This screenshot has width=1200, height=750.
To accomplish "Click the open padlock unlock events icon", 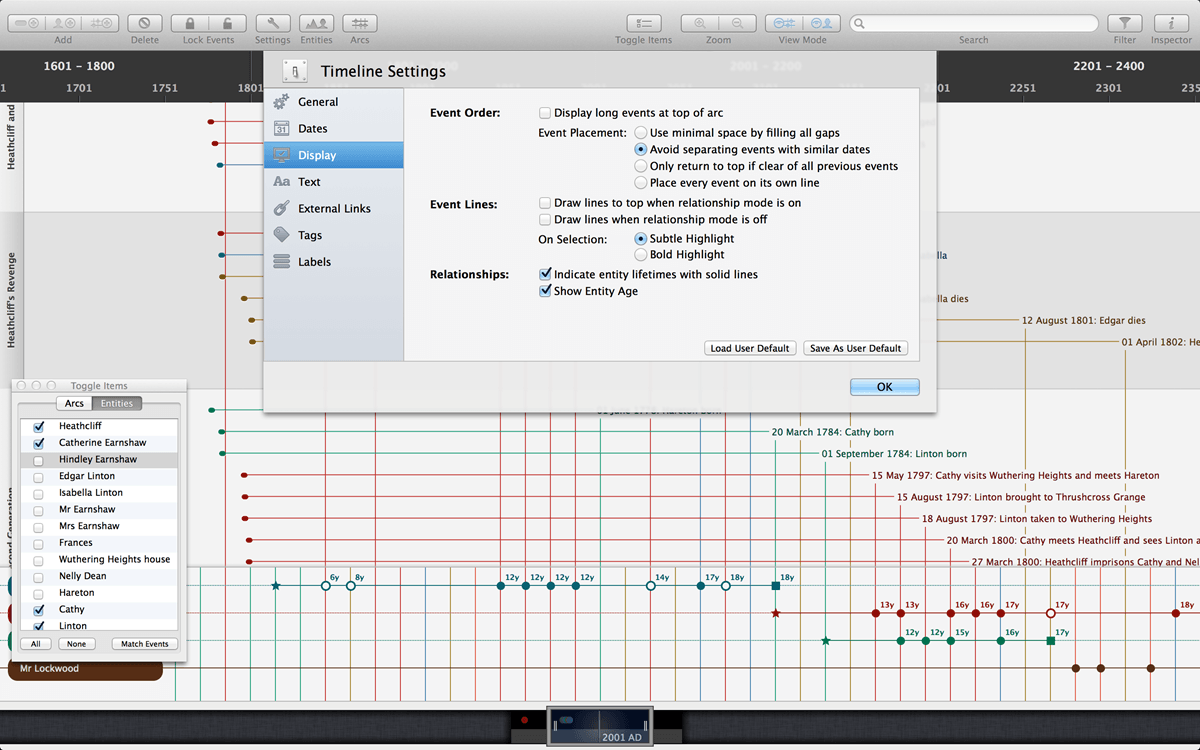I will 227,22.
